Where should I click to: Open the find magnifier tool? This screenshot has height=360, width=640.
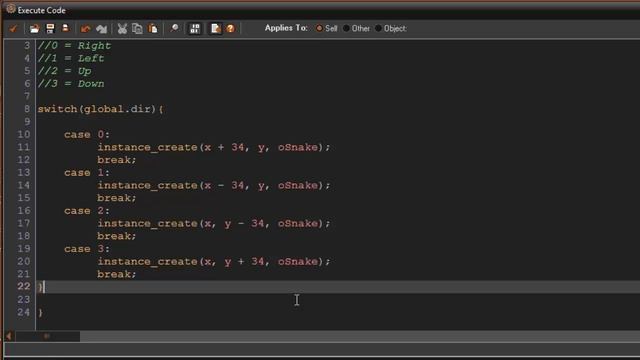tap(174, 29)
